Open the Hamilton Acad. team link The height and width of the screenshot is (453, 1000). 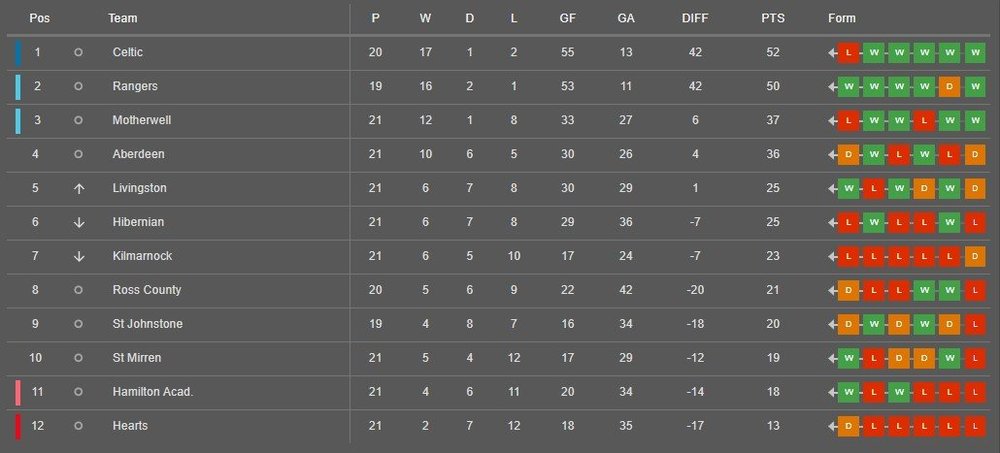[152, 392]
